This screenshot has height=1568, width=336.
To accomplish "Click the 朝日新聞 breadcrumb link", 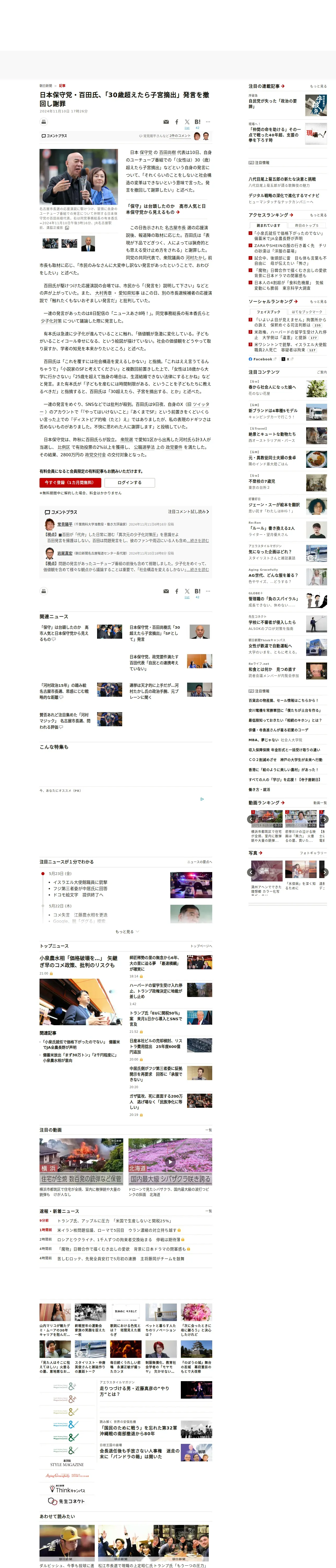I will 46,86.
